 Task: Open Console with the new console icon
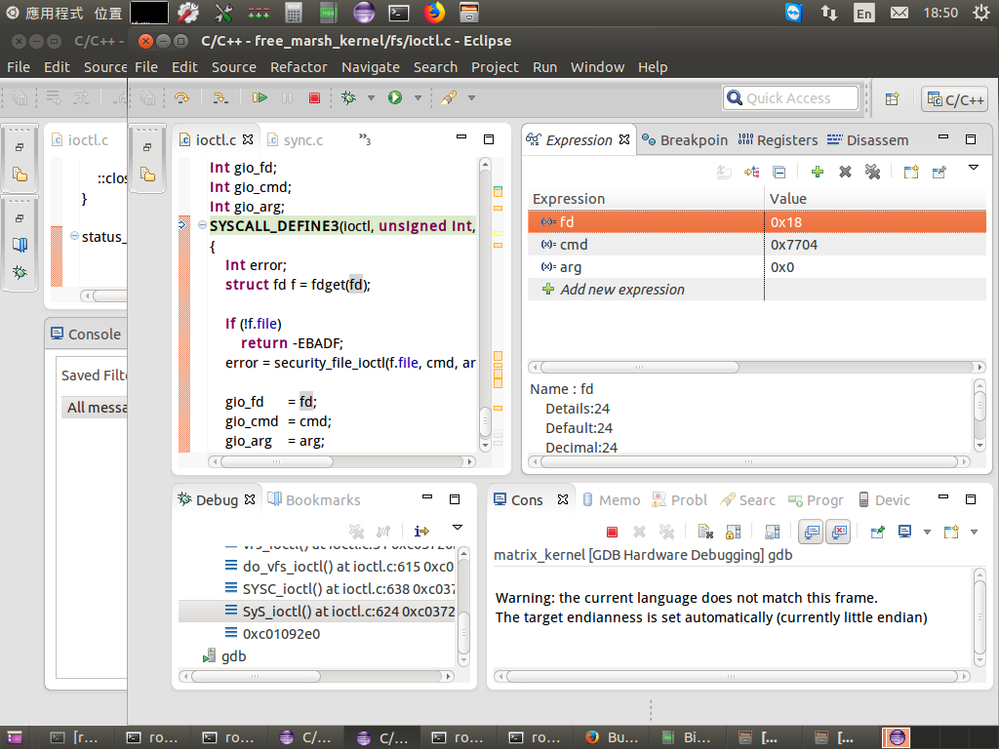951,532
